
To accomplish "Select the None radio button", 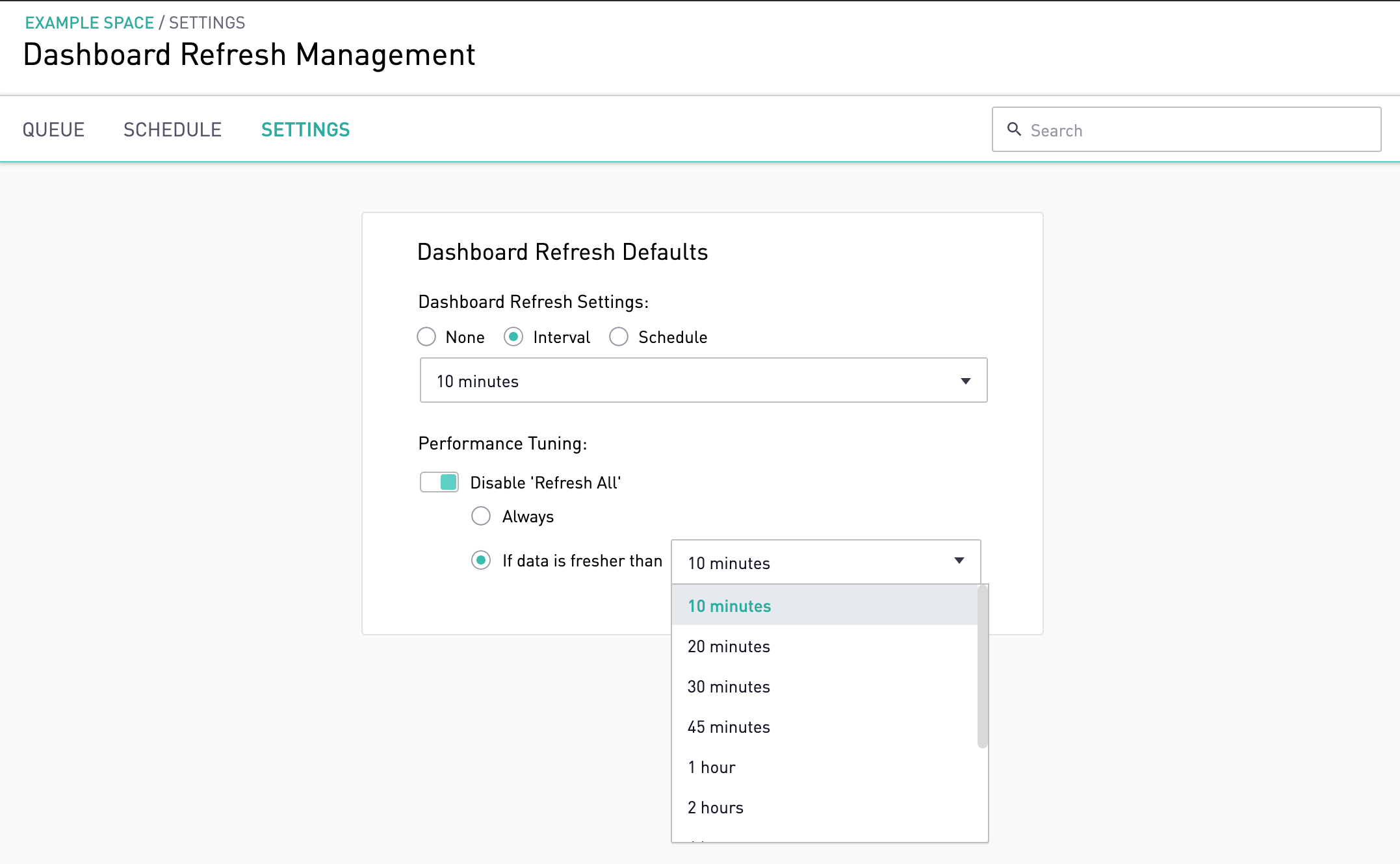I will coord(426,337).
